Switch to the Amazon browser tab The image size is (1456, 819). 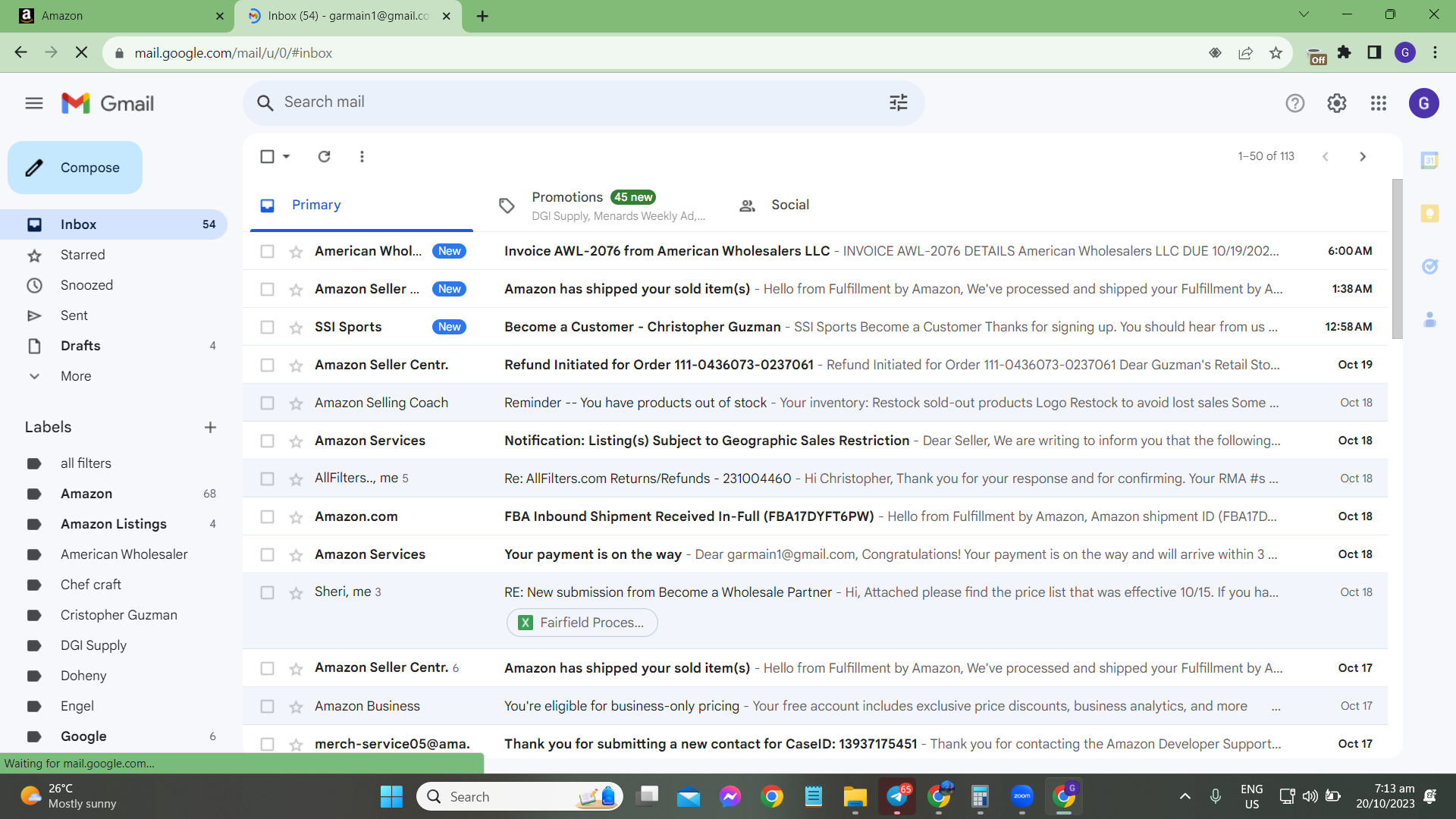118,16
